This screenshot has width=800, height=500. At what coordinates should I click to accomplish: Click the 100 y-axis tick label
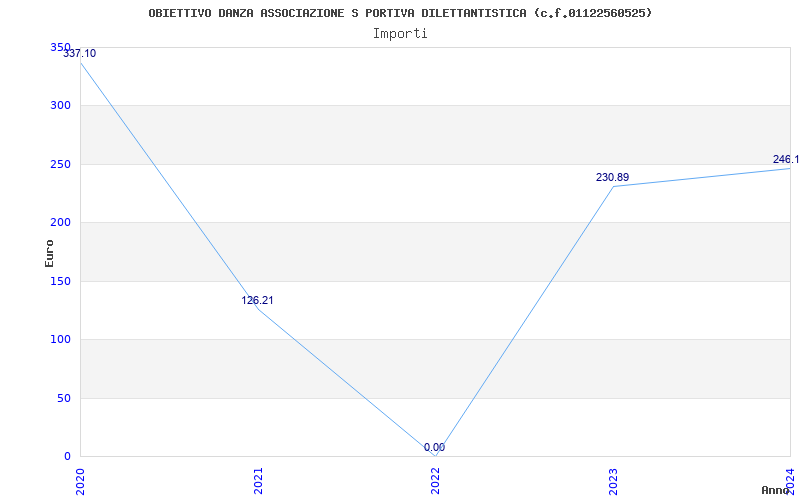pyautogui.click(x=60, y=339)
